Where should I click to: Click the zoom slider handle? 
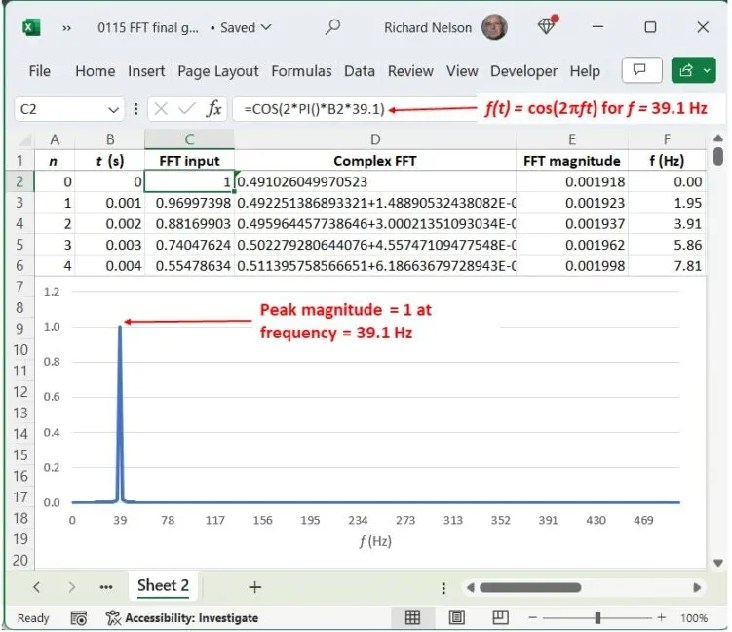pos(598,618)
